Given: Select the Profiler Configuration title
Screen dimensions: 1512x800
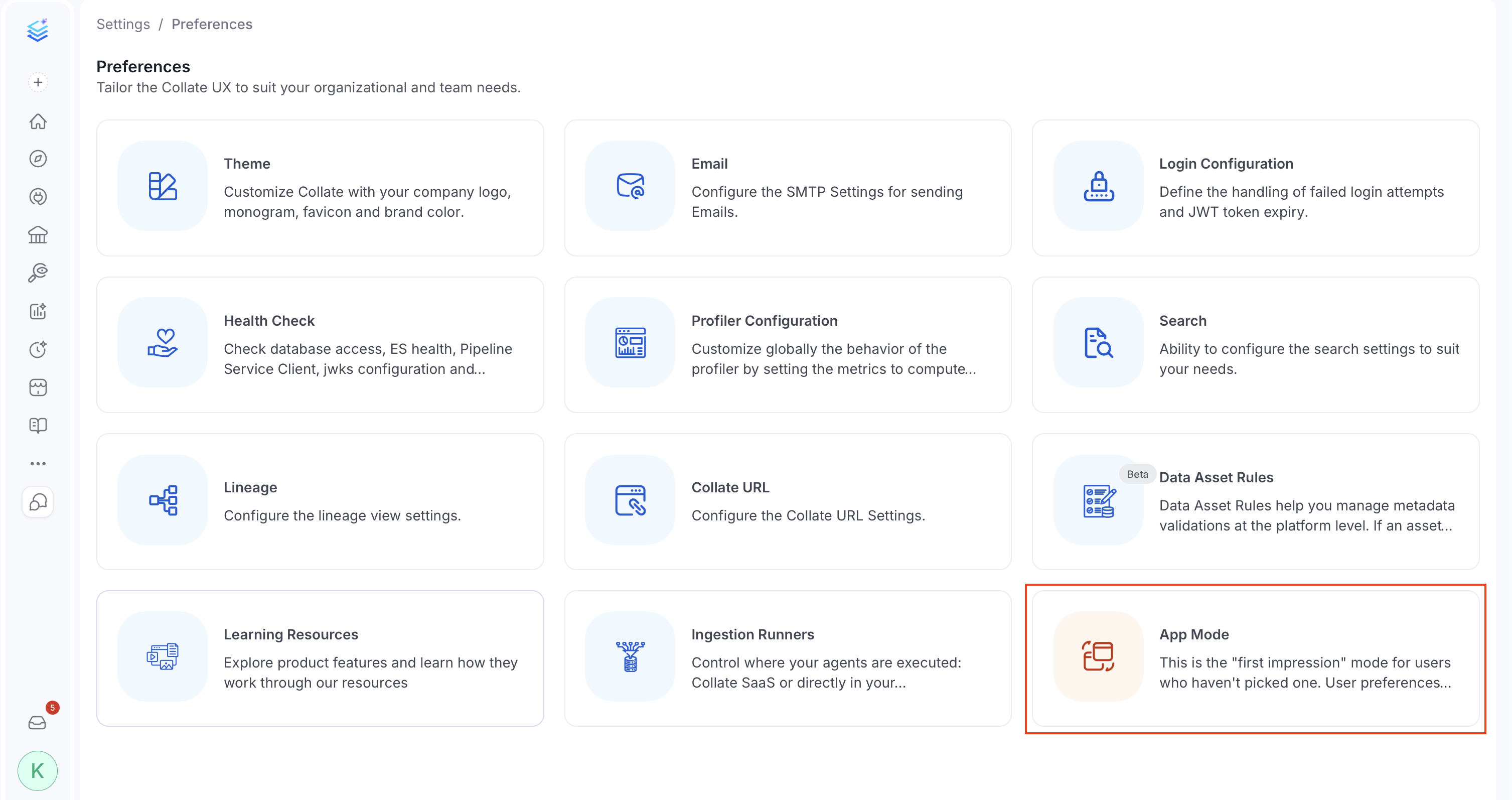Looking at the screenshot, I should click(x=764, y=321).
